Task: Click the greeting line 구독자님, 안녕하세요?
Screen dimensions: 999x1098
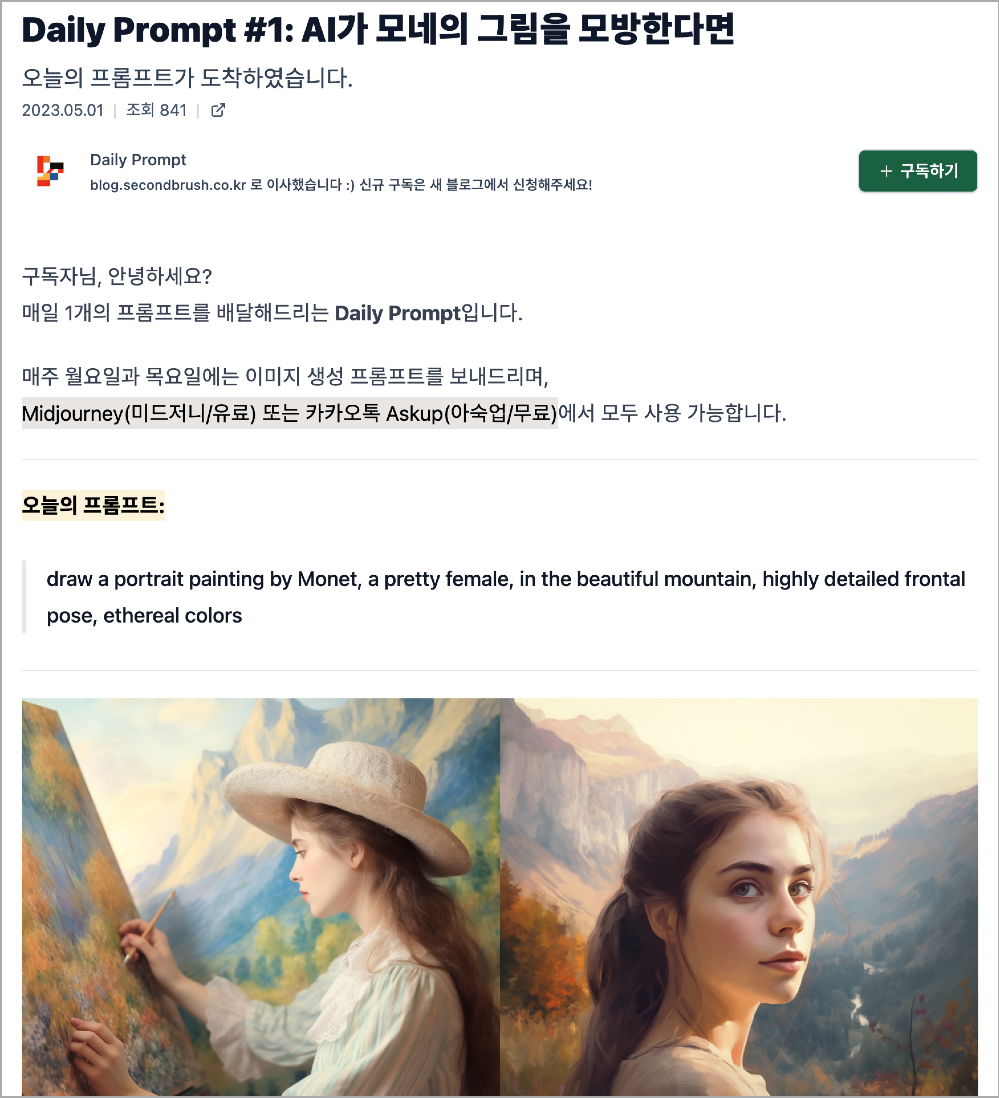Action: (117, 277)
